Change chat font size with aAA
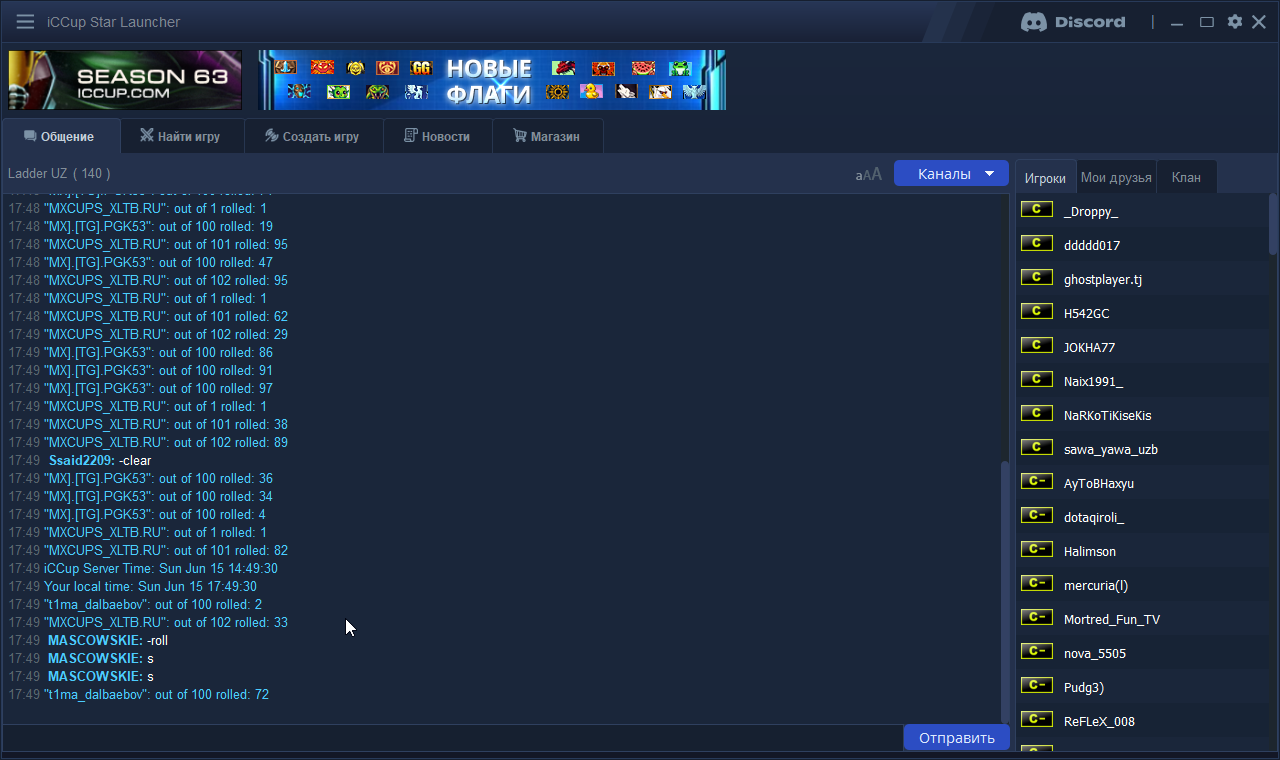 [x=868, y=174]
